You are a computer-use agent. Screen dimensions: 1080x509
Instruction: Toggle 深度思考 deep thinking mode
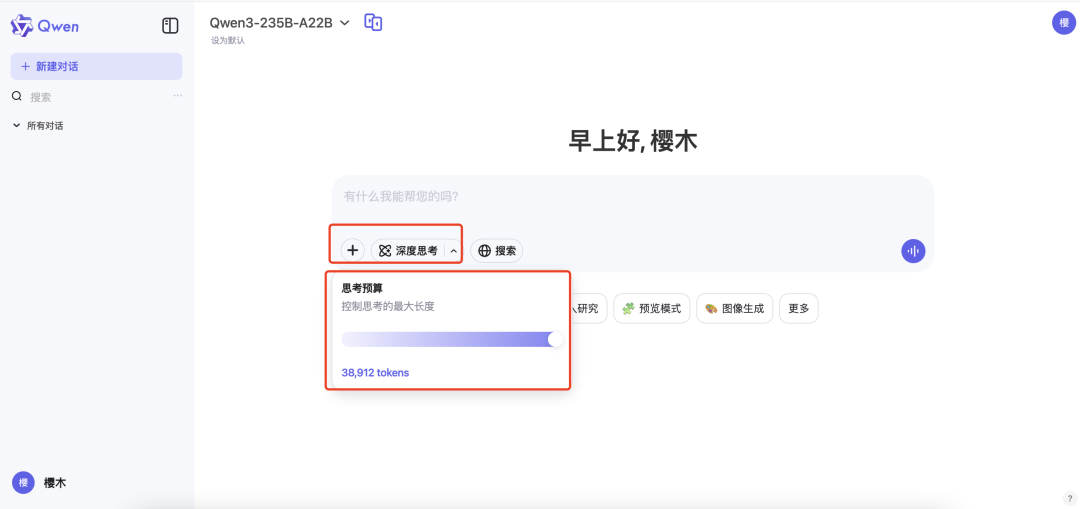click(x=409, y=251)
